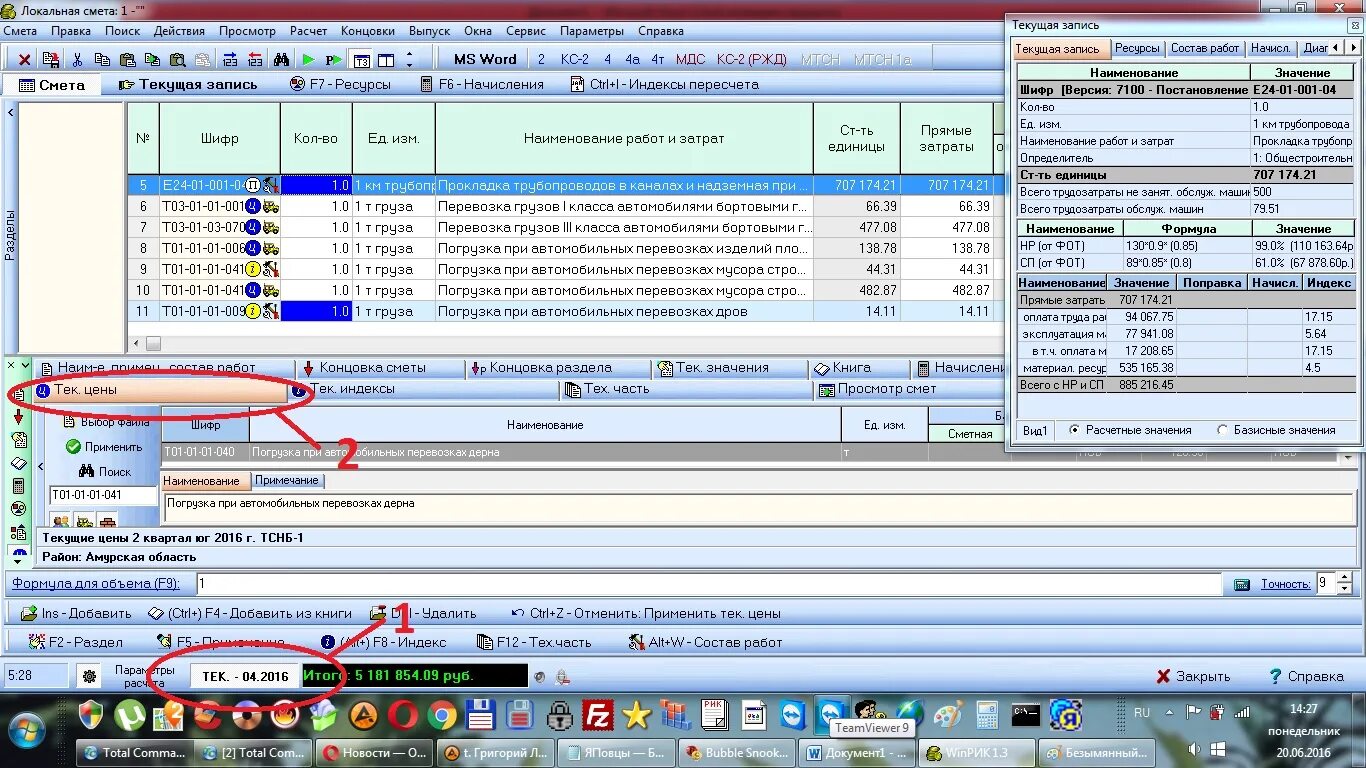Open FileZilla from the taskbar

[x=598, y=715]
